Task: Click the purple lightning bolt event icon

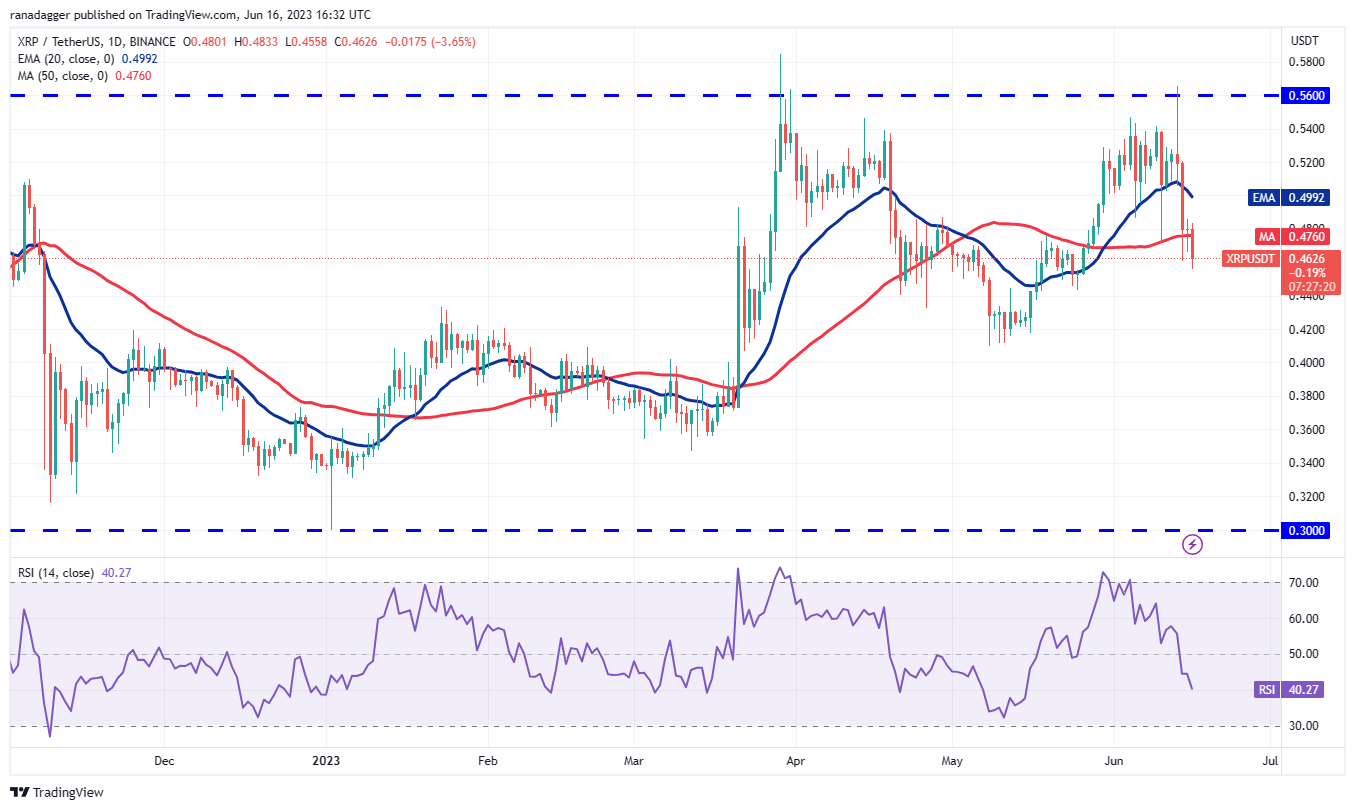Action: (1192, 545)
